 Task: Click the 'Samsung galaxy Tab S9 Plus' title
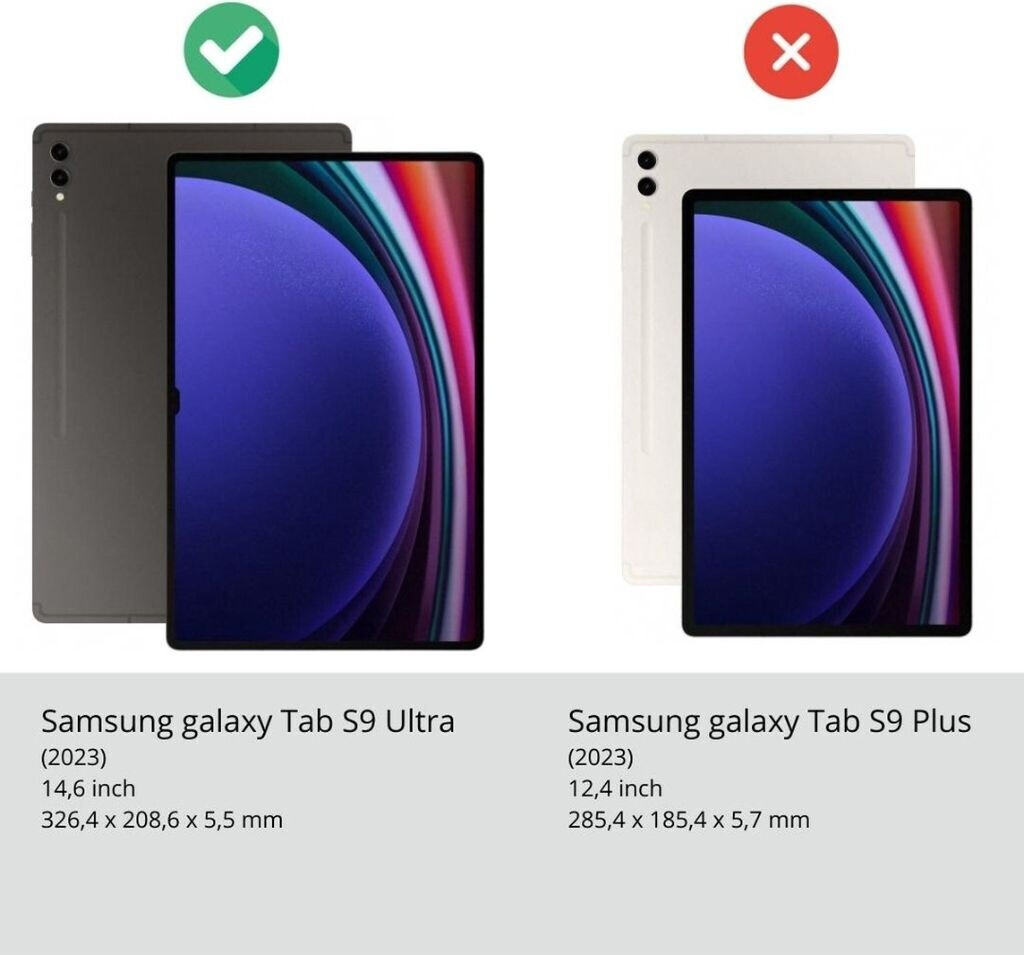pyautogui.click(x=769, y=721)
